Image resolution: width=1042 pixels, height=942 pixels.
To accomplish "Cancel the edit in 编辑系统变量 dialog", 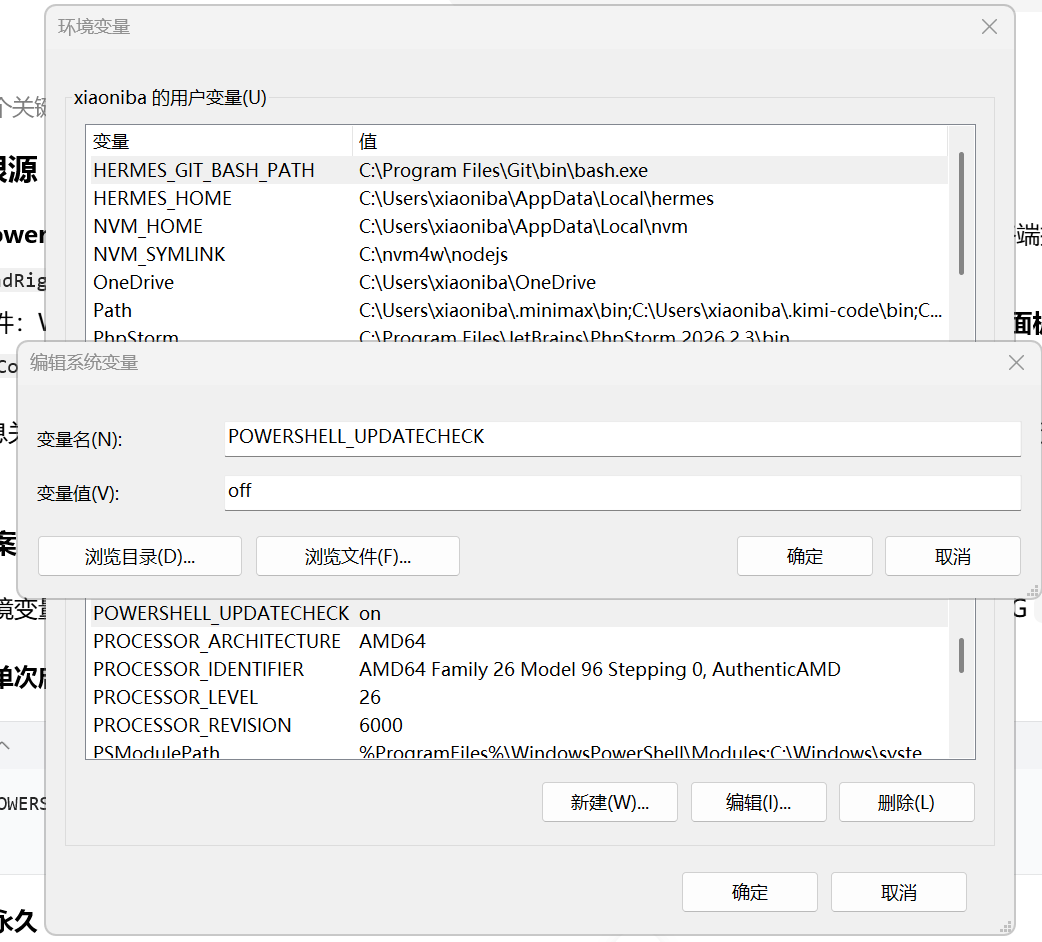I will point(952,556).
